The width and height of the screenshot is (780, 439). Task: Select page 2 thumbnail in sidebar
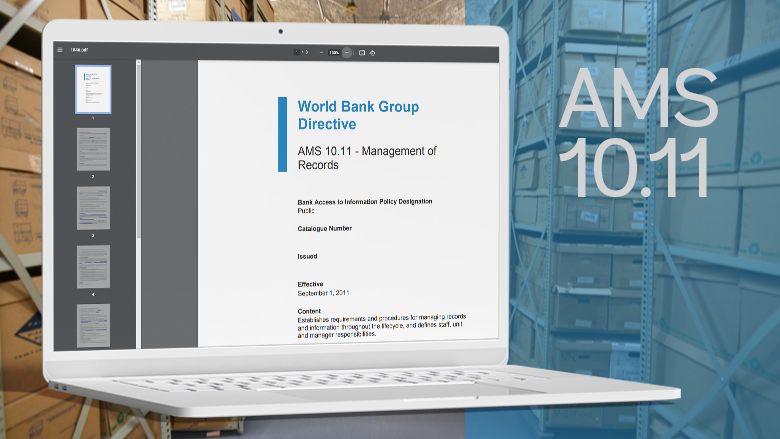point(93,149)
